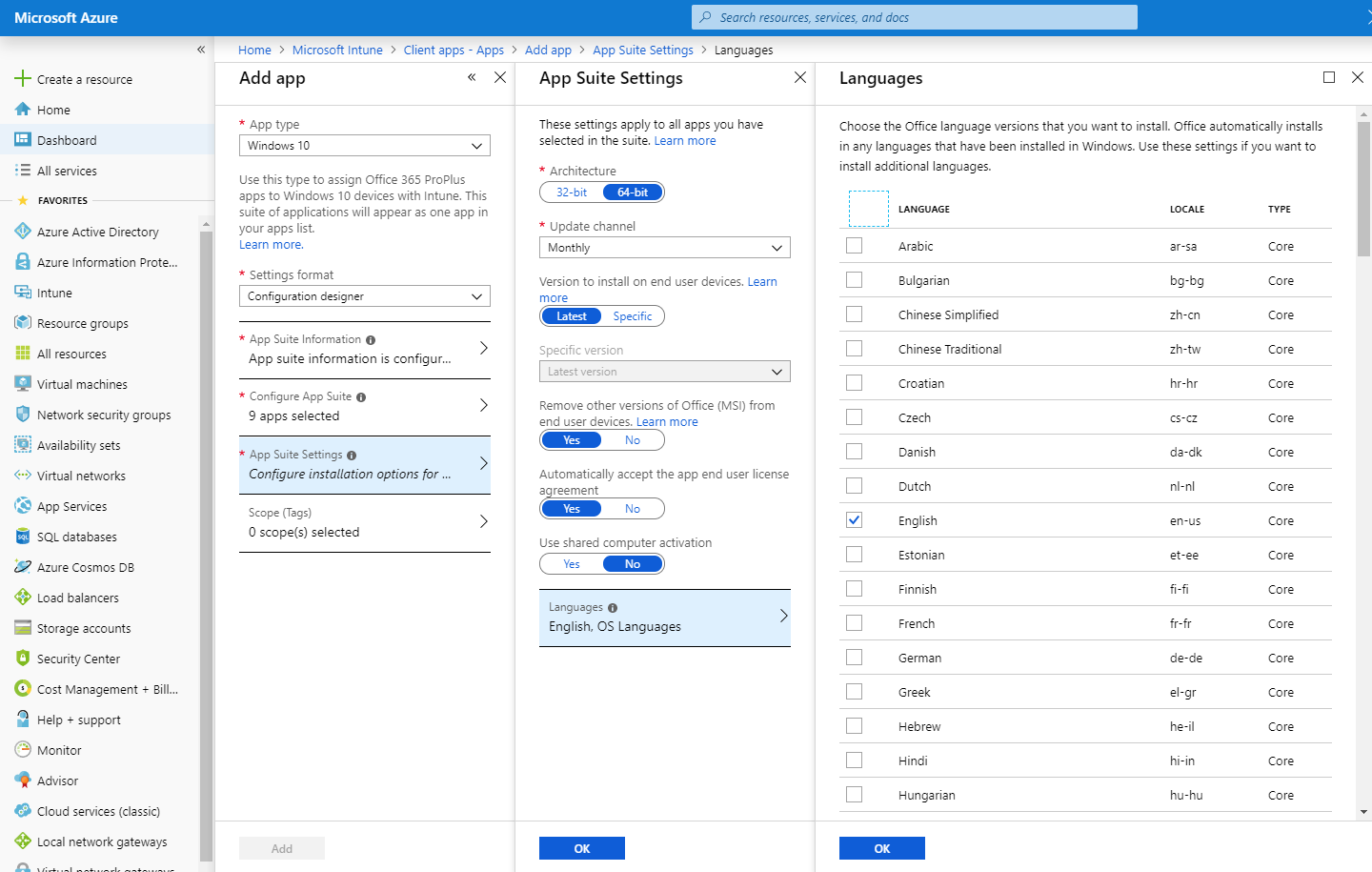This screenshot has width=1372, height=872.
Task: Click the Virtual networks icon
Action: click(23, 476)
